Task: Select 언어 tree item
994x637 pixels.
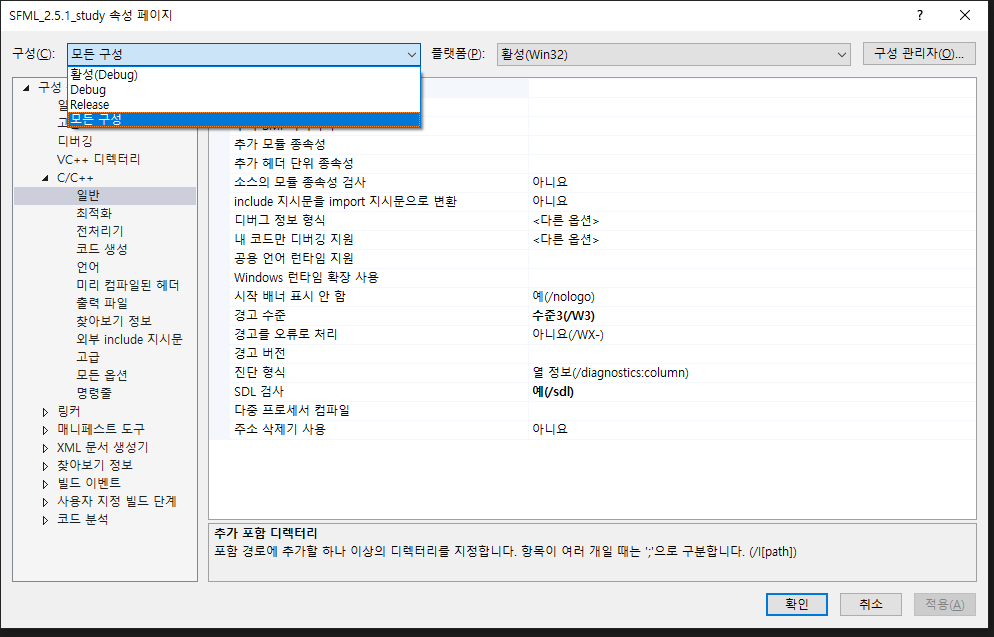Action: (88, 267)
